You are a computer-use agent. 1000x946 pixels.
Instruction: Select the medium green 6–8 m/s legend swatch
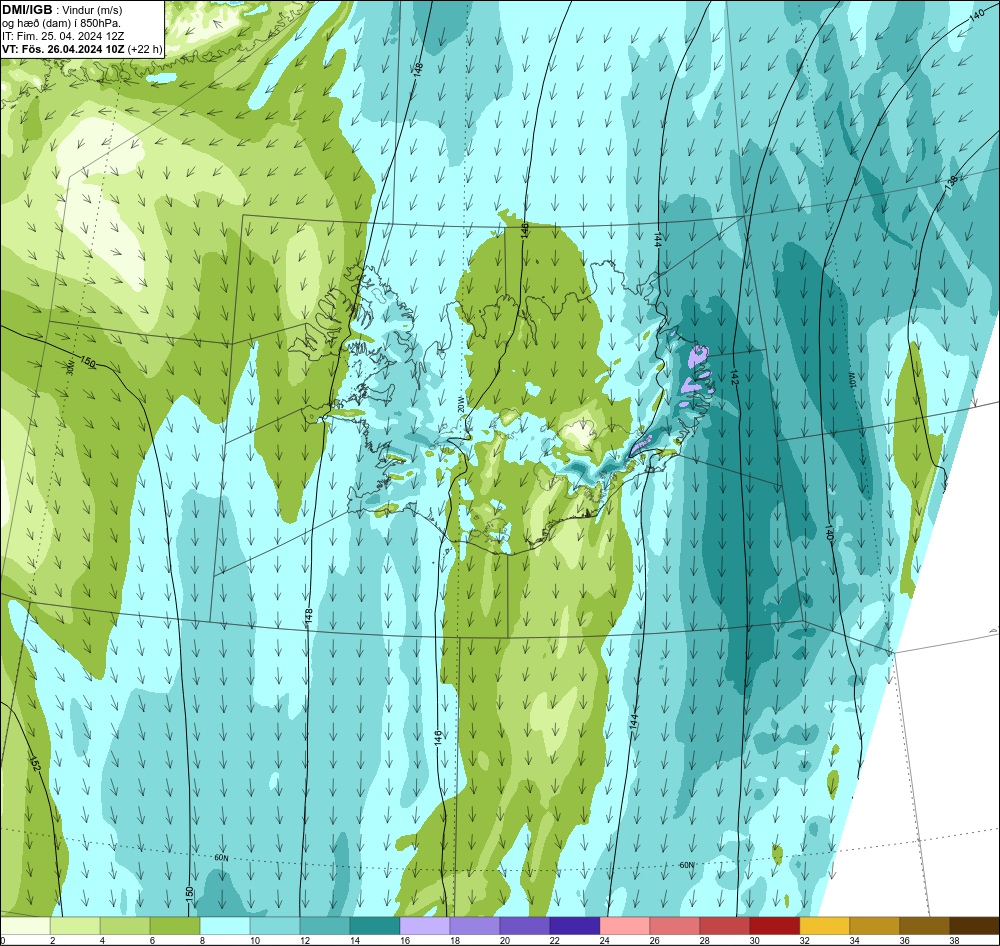tap(175, 925)
